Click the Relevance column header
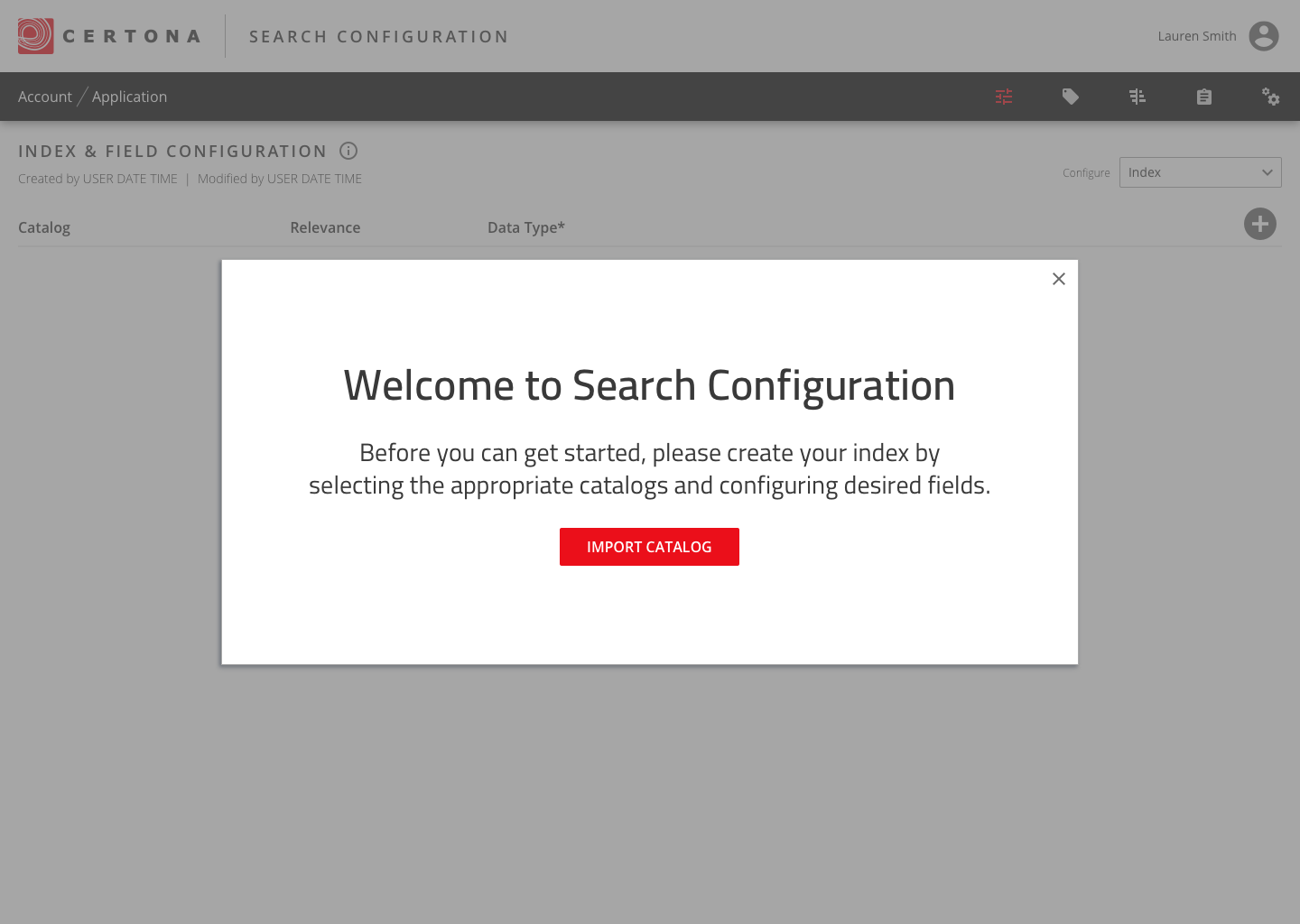 (325, 227)
